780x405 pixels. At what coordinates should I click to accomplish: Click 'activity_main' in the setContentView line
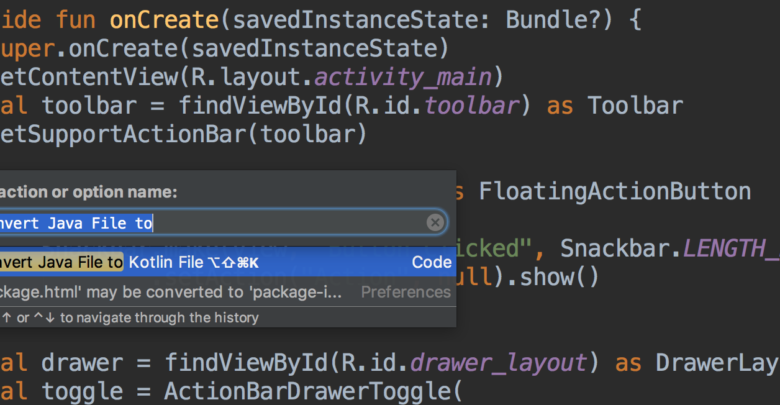403,78
